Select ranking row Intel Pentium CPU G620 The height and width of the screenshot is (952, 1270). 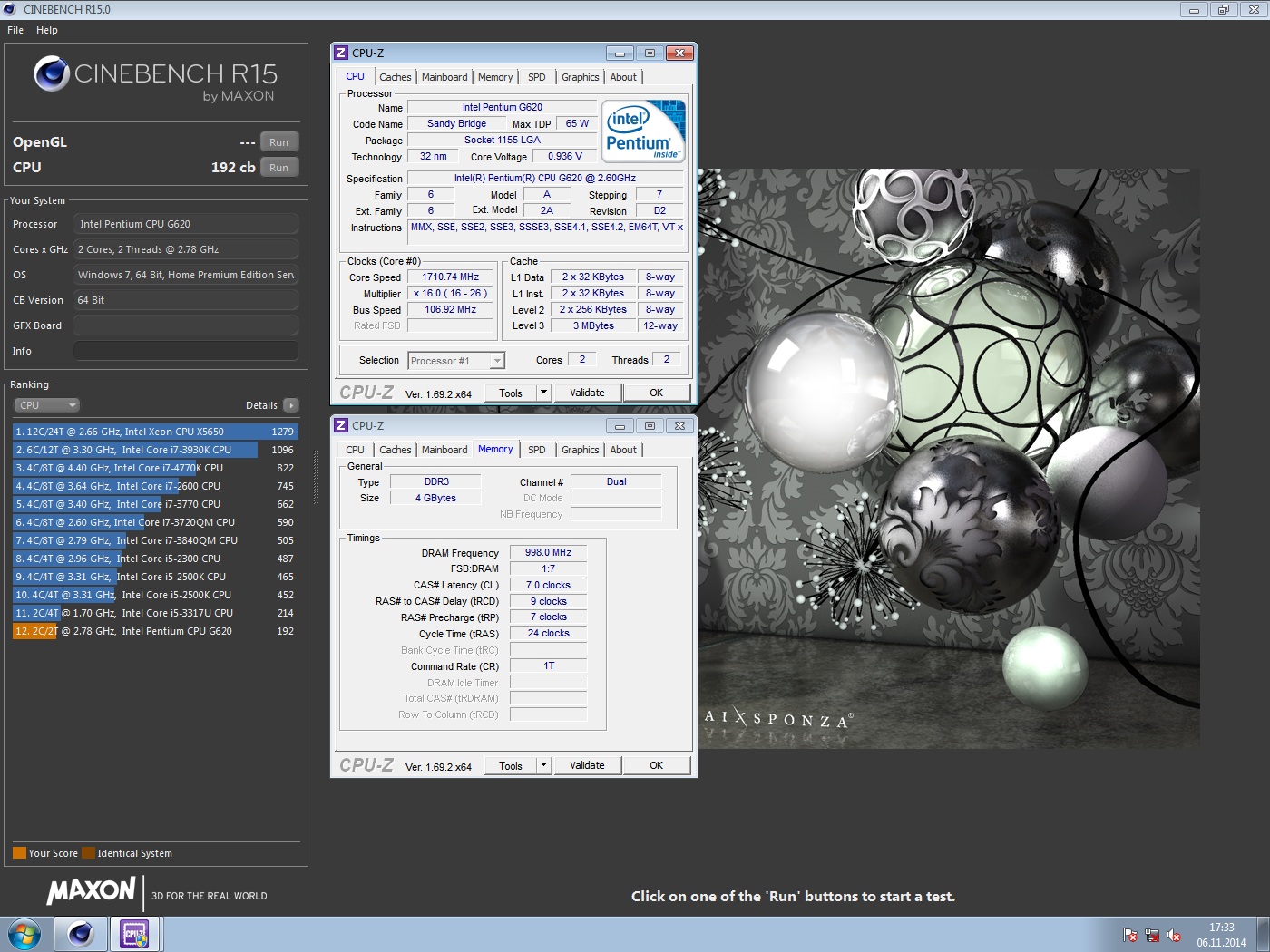tap(155, 631)
